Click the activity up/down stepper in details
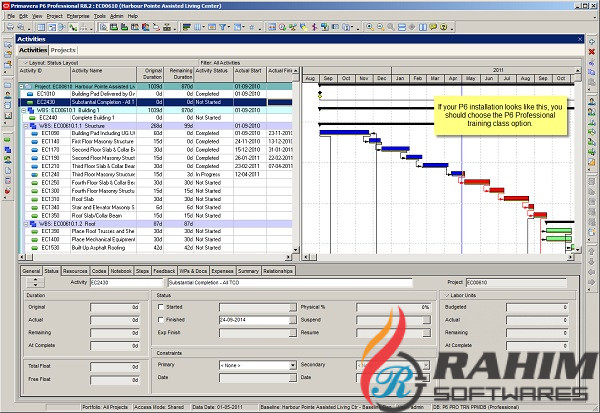 [x=36, y=282]
